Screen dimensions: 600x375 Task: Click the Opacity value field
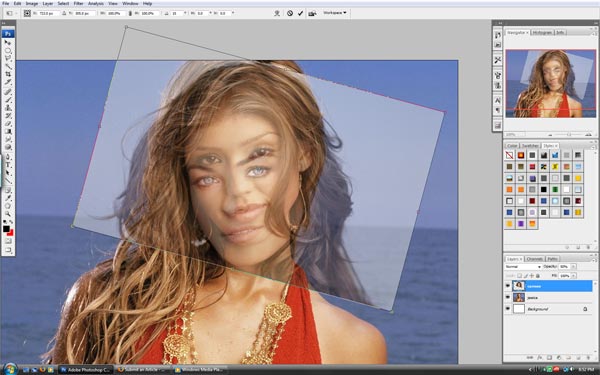pyautogui.click(x=564, y=267)
